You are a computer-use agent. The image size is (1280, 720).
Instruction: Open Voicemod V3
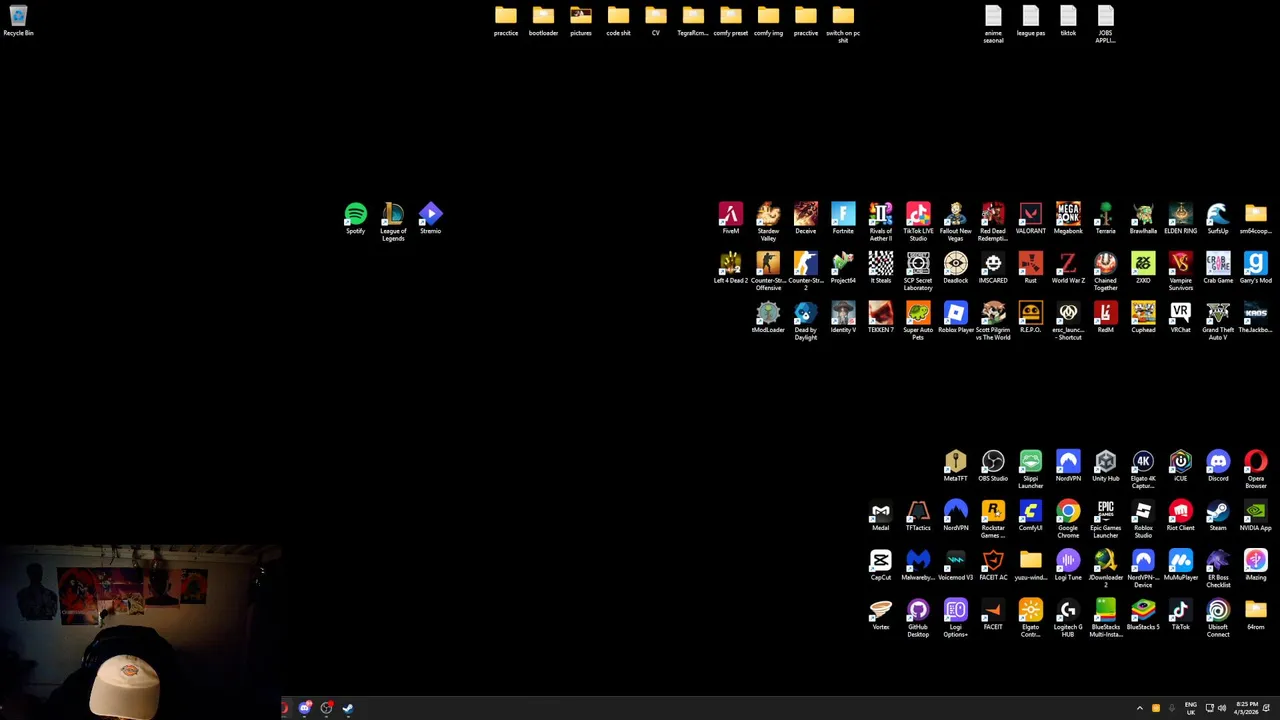[x=955, y=565]
